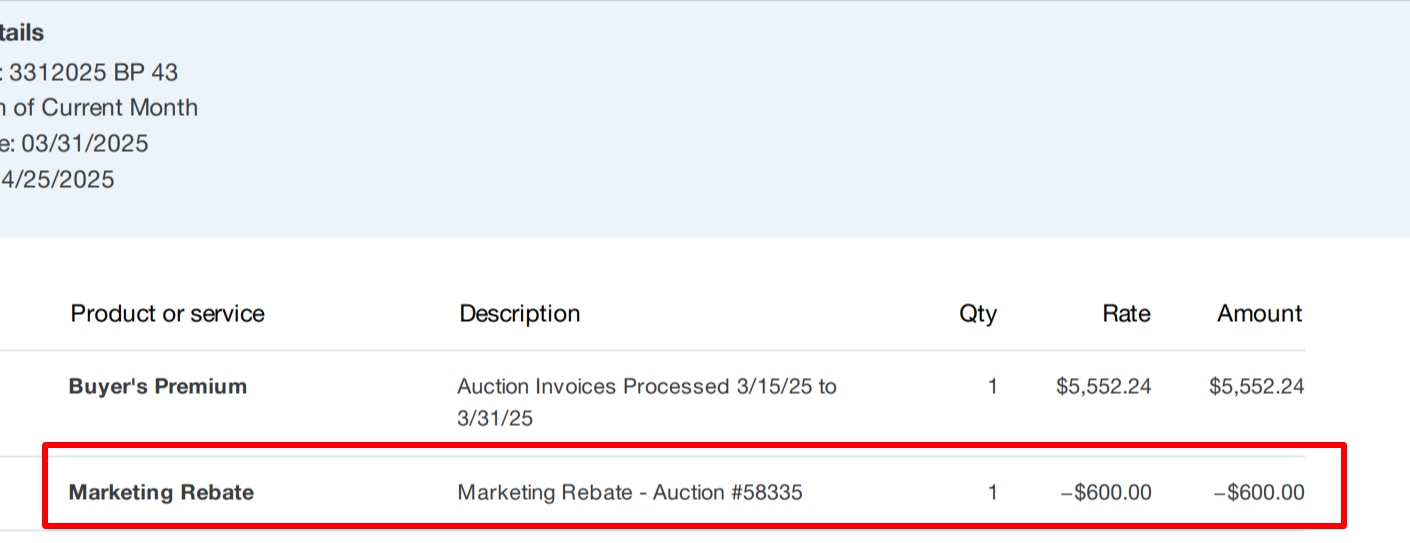Select the Marketing Rebate amount of -$600.00

[1258, 493]
